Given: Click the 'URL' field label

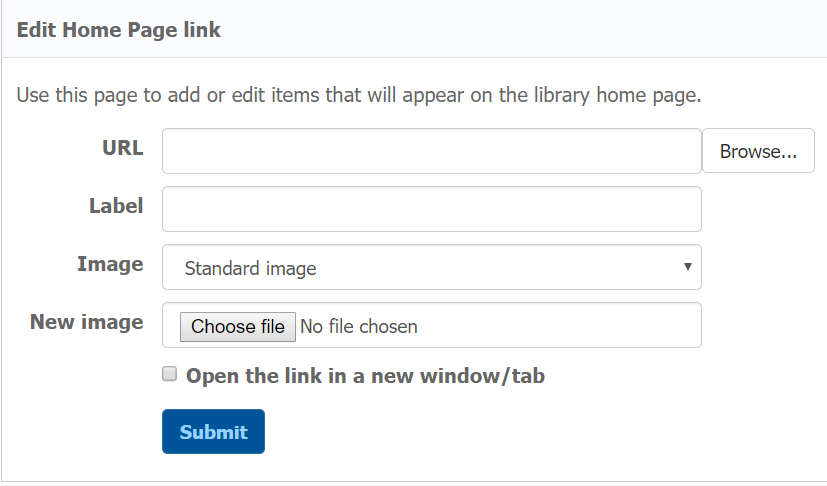Looking at the screenshot, I should click(122, 148).
